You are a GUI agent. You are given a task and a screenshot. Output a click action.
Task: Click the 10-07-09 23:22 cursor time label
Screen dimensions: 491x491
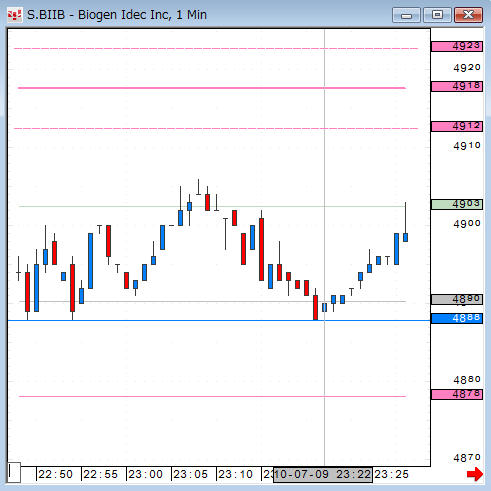(323, 475)
